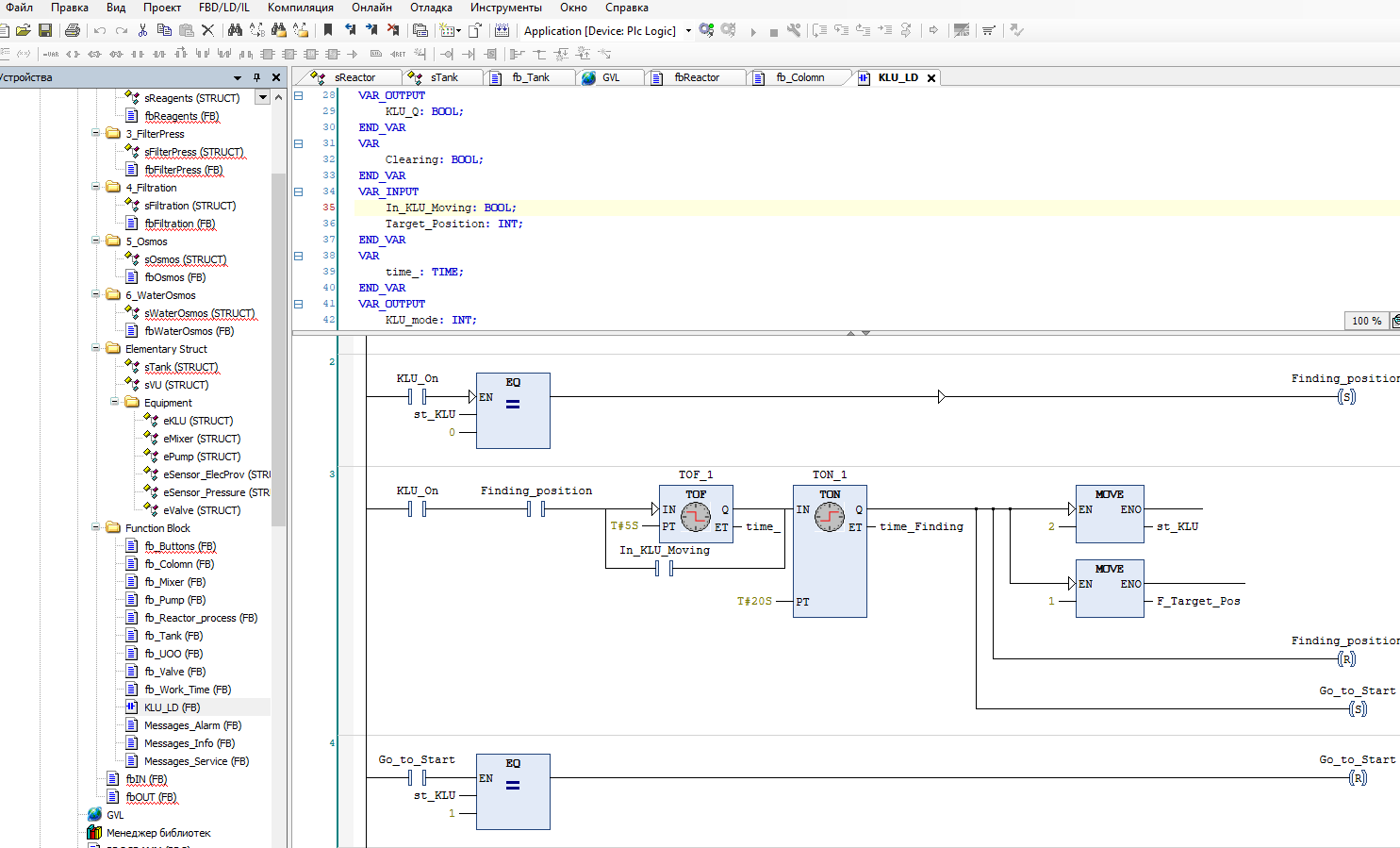The height and width of the screenshot is (848, 1400).
Task: Cut selection with the scissors icon
Action: [x=143, y=30]
